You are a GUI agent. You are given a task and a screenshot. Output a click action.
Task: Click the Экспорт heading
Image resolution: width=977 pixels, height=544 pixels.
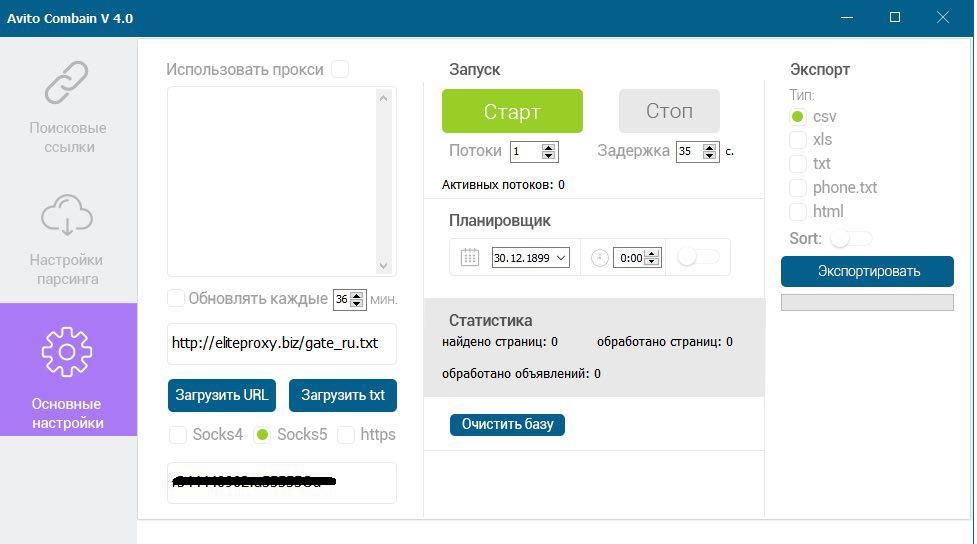click(x=819, y=69)
